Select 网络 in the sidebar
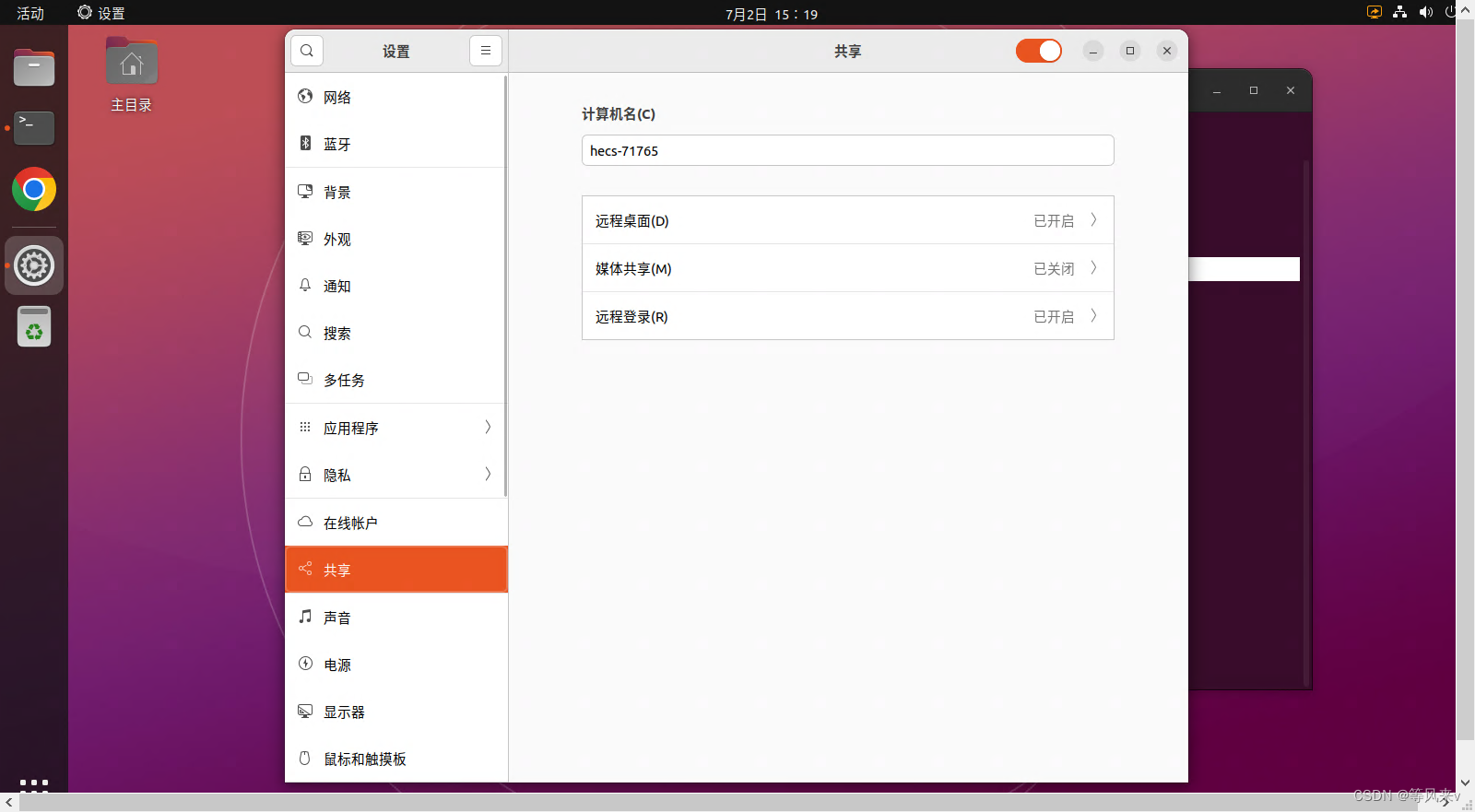1475x812 pixels. point(396,97)
